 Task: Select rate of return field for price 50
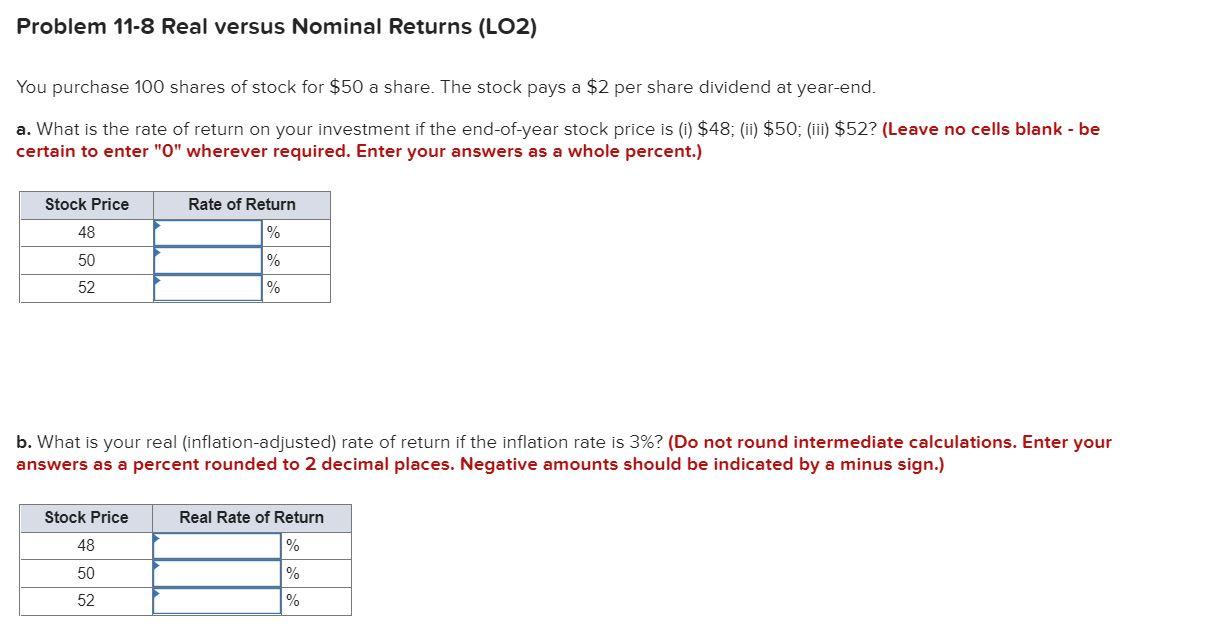(208, 261)
